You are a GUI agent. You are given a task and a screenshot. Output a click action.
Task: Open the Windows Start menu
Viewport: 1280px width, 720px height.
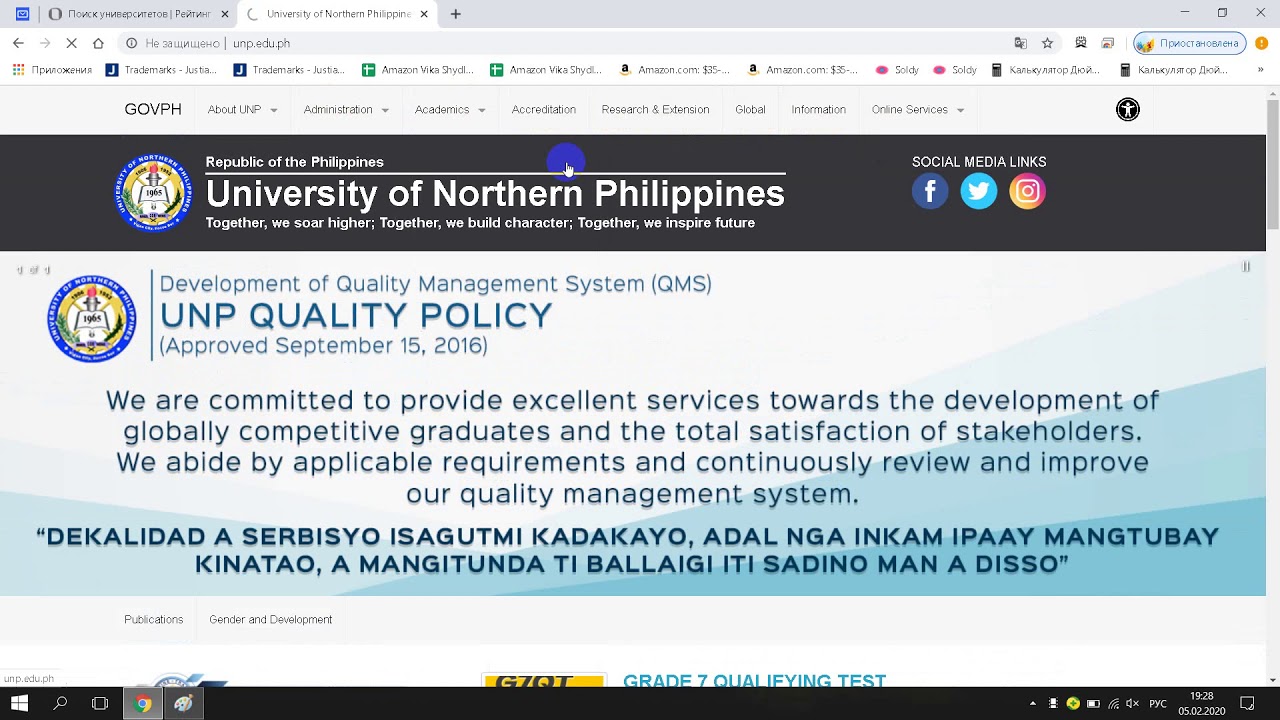pos(19,703)
